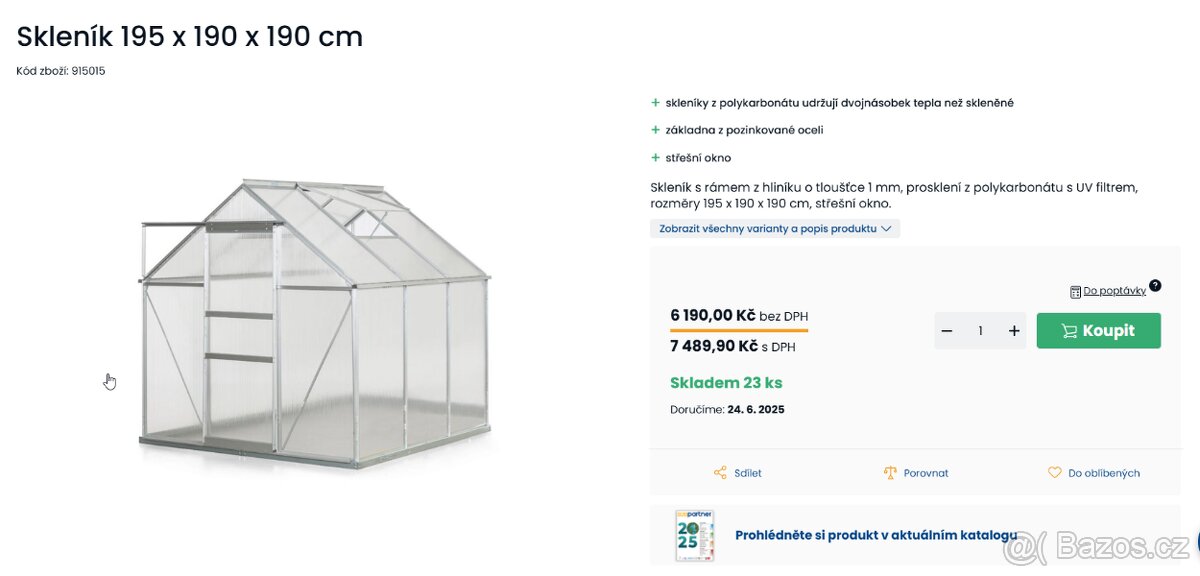Click the list icon beside Do poptávky
1200x576 pixels.
pyautogui.click(x=1075, y=292)
